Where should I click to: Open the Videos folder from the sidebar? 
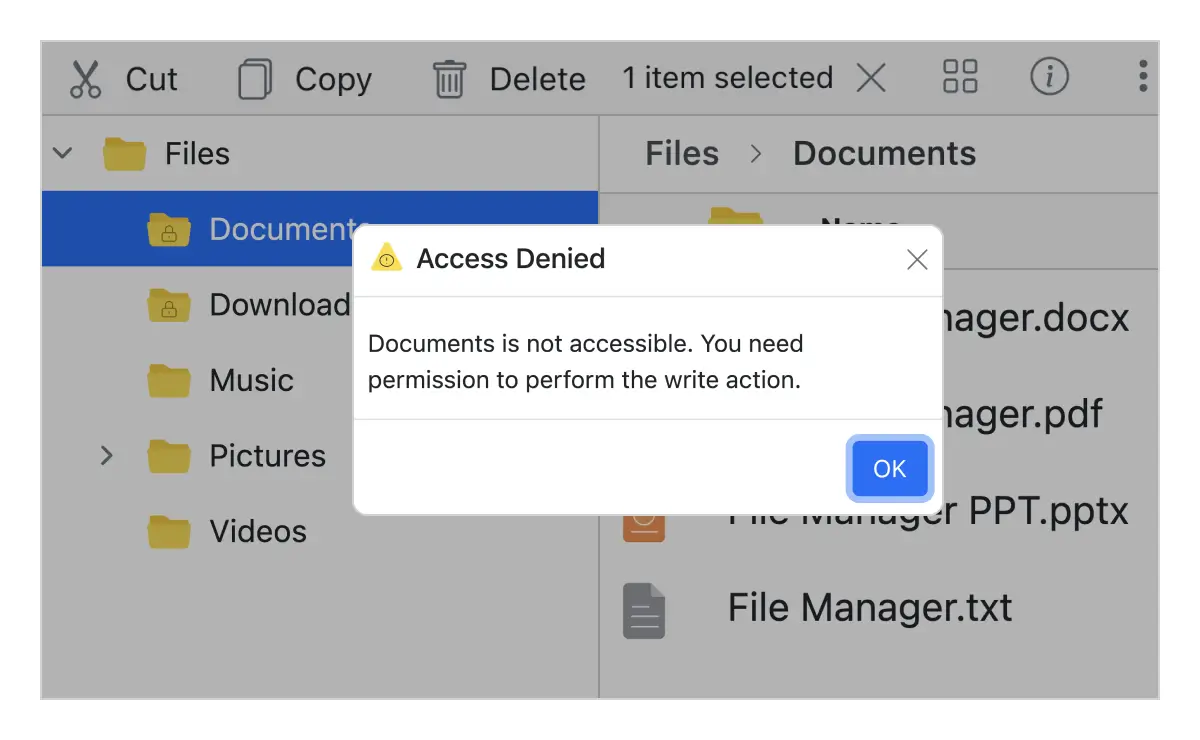[x=257, y=532]
